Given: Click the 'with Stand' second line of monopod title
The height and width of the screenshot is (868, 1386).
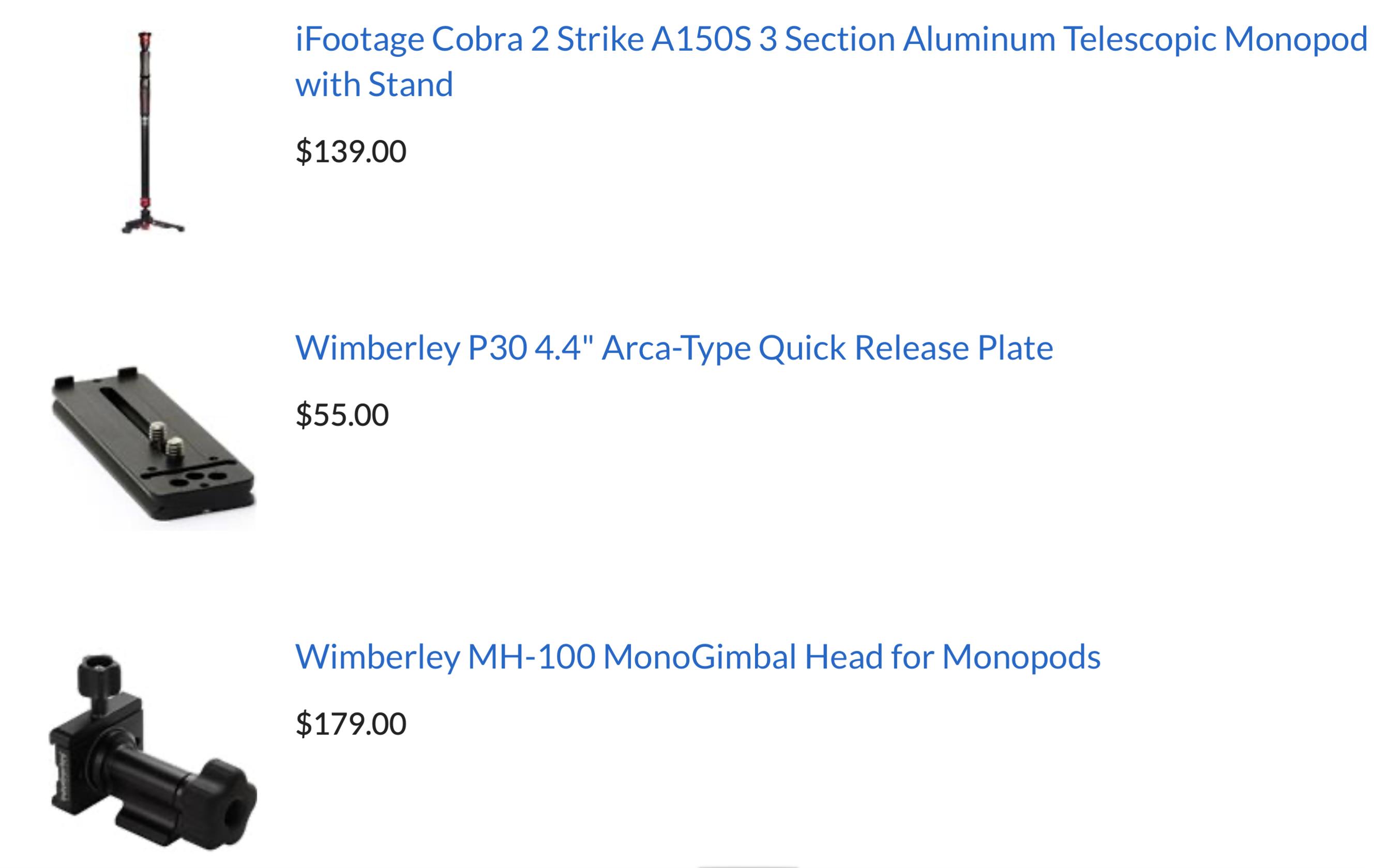Looking at the screenshot, I should (x=374, y=84).
